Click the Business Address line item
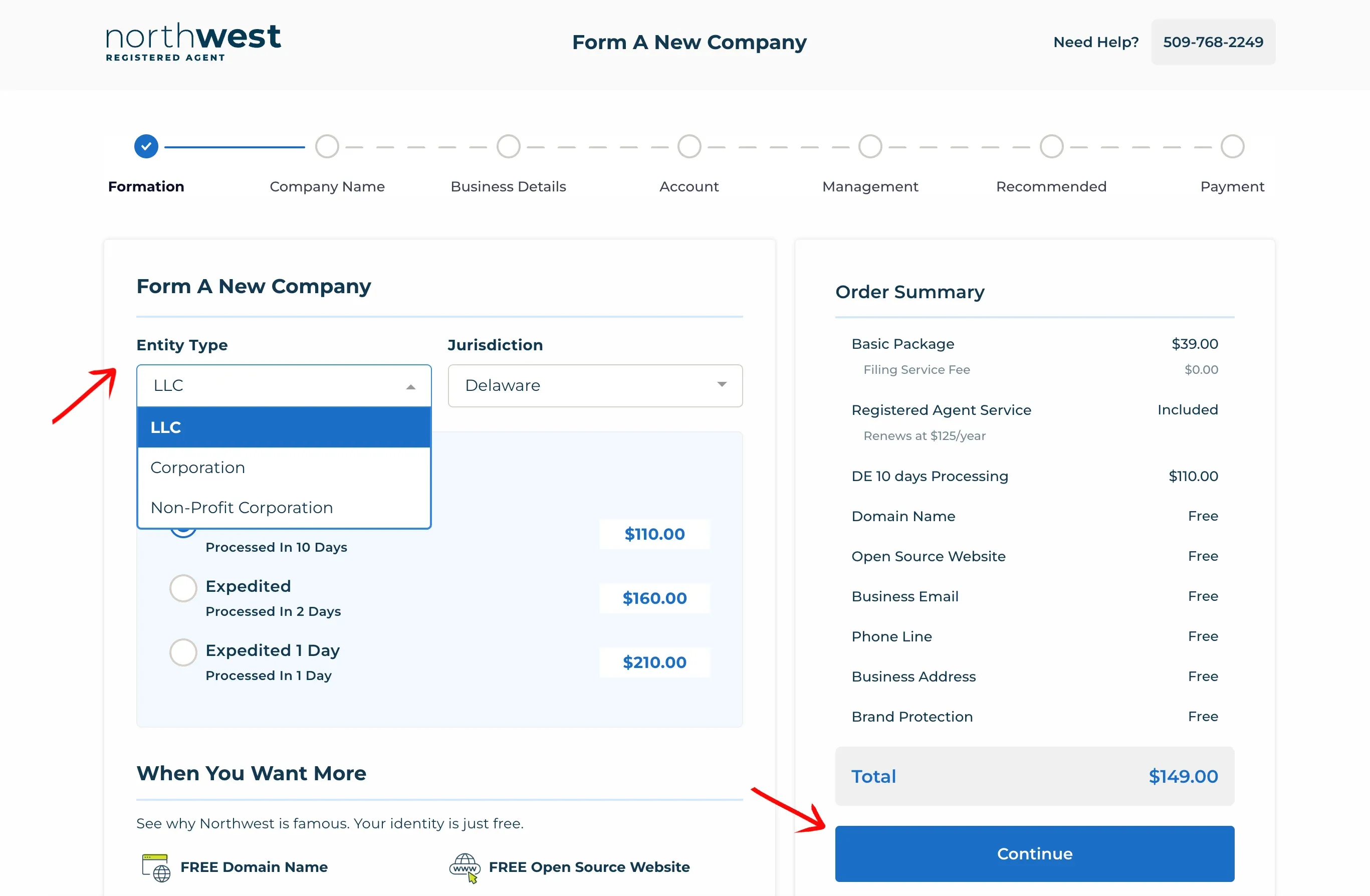This screenshot has width=1370, height=896. pyautogui.click(x=1034, y=676)
